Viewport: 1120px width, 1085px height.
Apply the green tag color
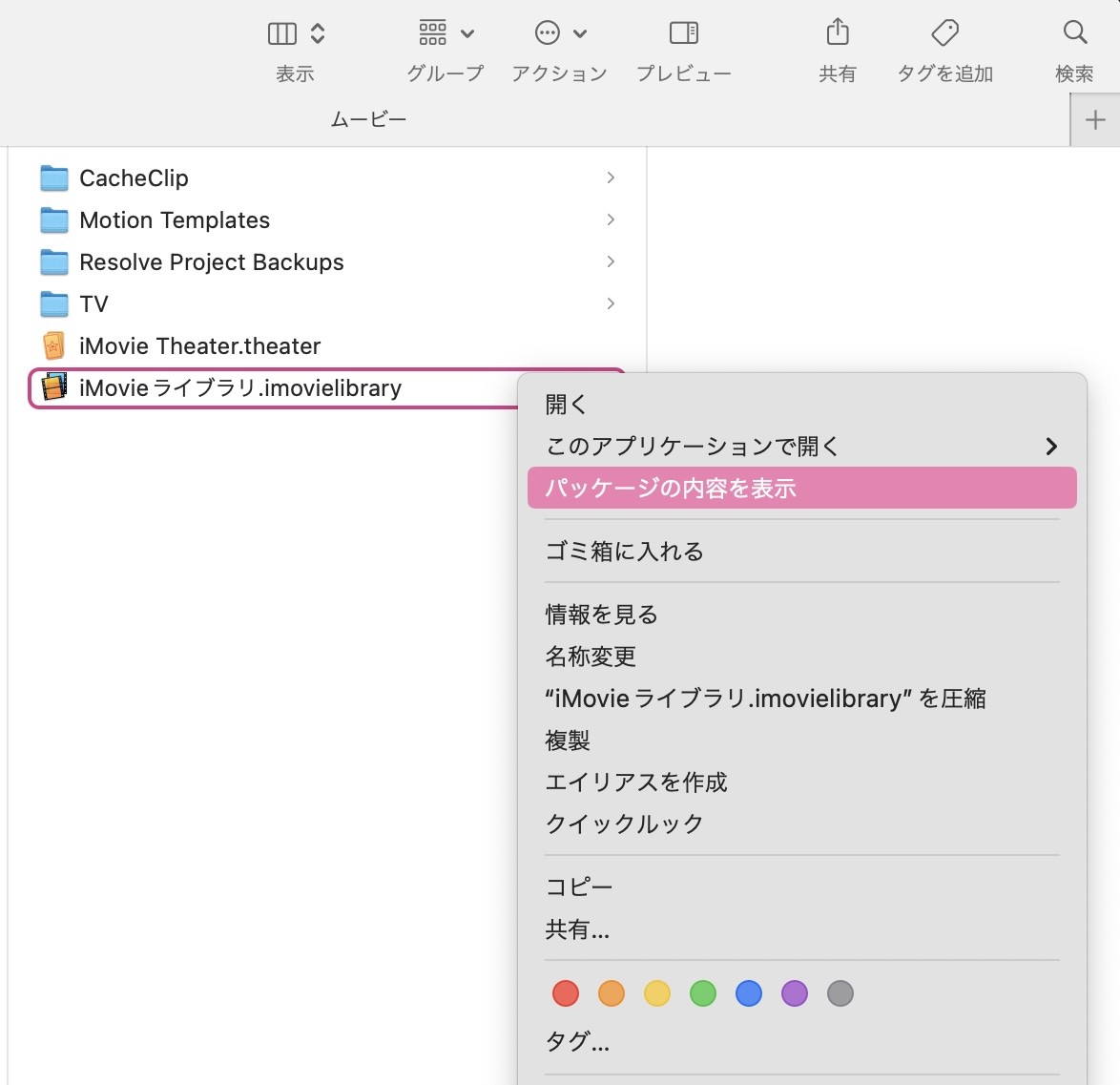click(703, 992)
